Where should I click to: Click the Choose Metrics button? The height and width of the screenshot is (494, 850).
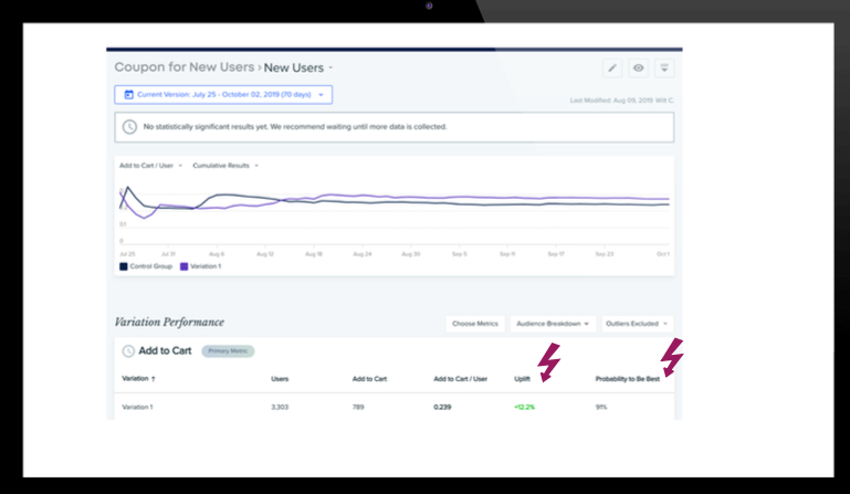[475, 324]
